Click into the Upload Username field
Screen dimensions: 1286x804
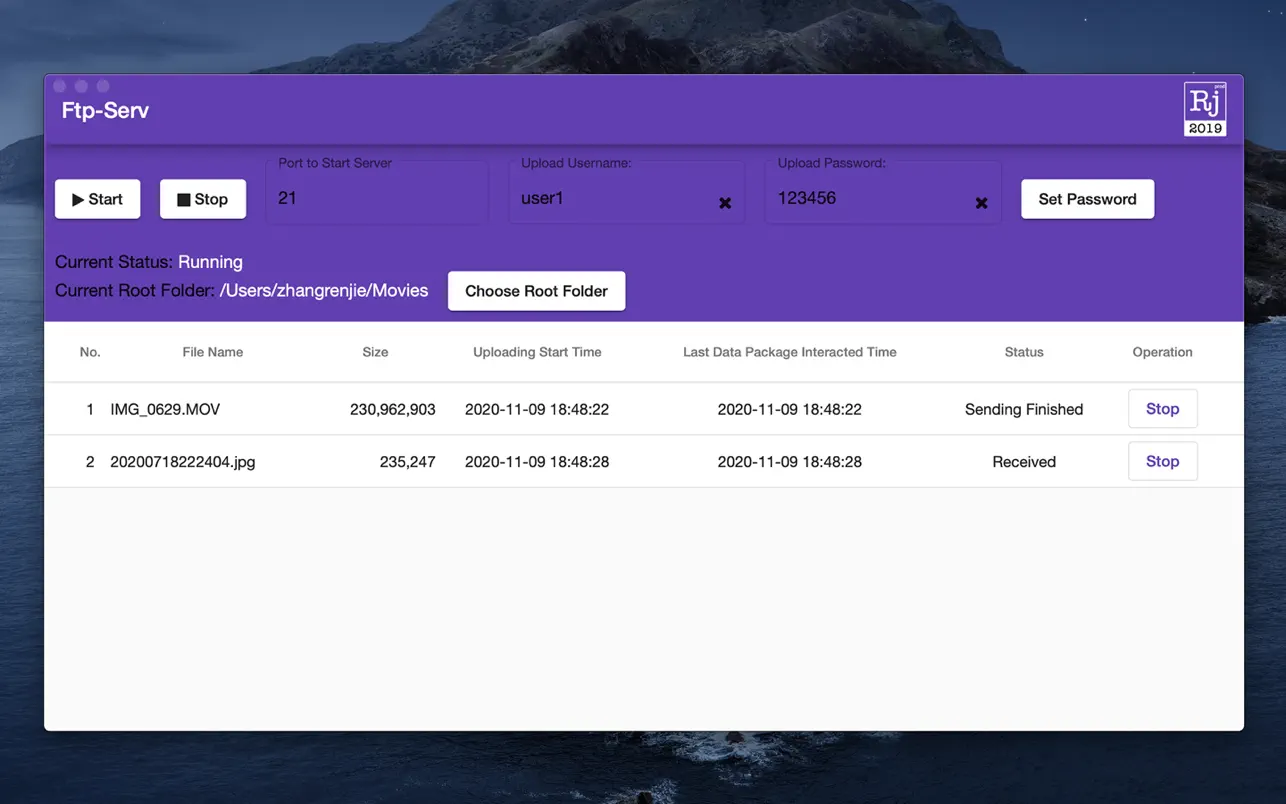coord(610,198)
